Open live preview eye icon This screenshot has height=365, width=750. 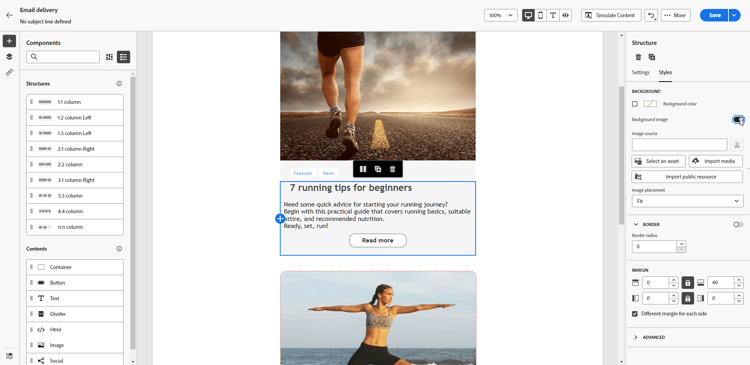click(565, 15)
